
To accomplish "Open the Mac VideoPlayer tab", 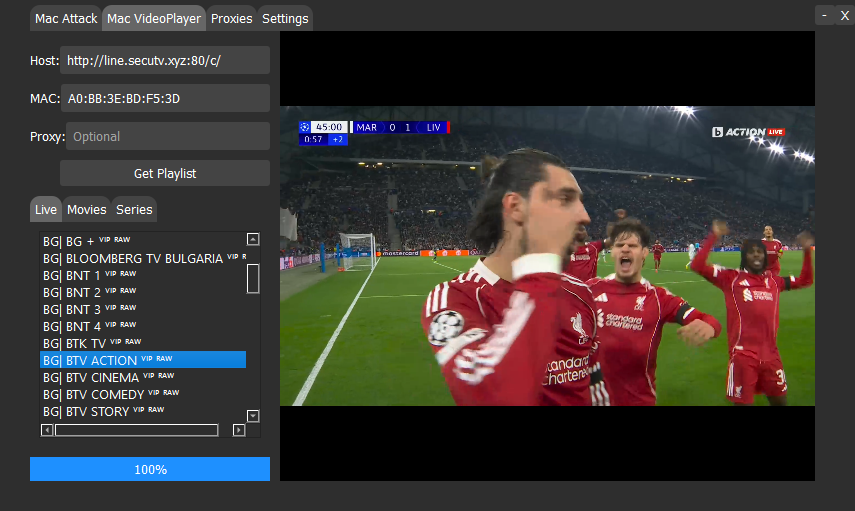I will (154, 19).
